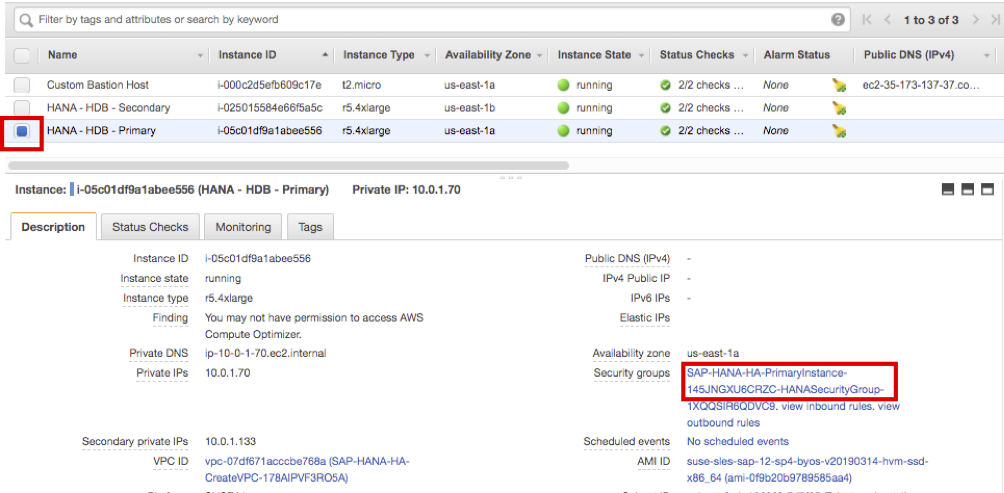Viewport: 1004px width, 493px height.
Task: Click the create alarm icon for Custom Bastion Host
Action: (x=839, y=85)
